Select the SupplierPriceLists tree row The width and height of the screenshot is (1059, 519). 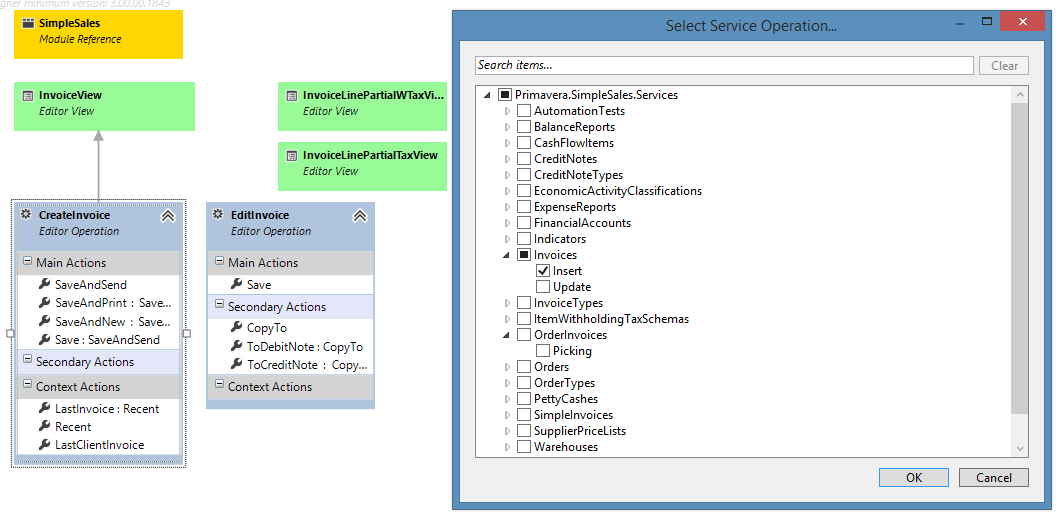click(579, 431)
